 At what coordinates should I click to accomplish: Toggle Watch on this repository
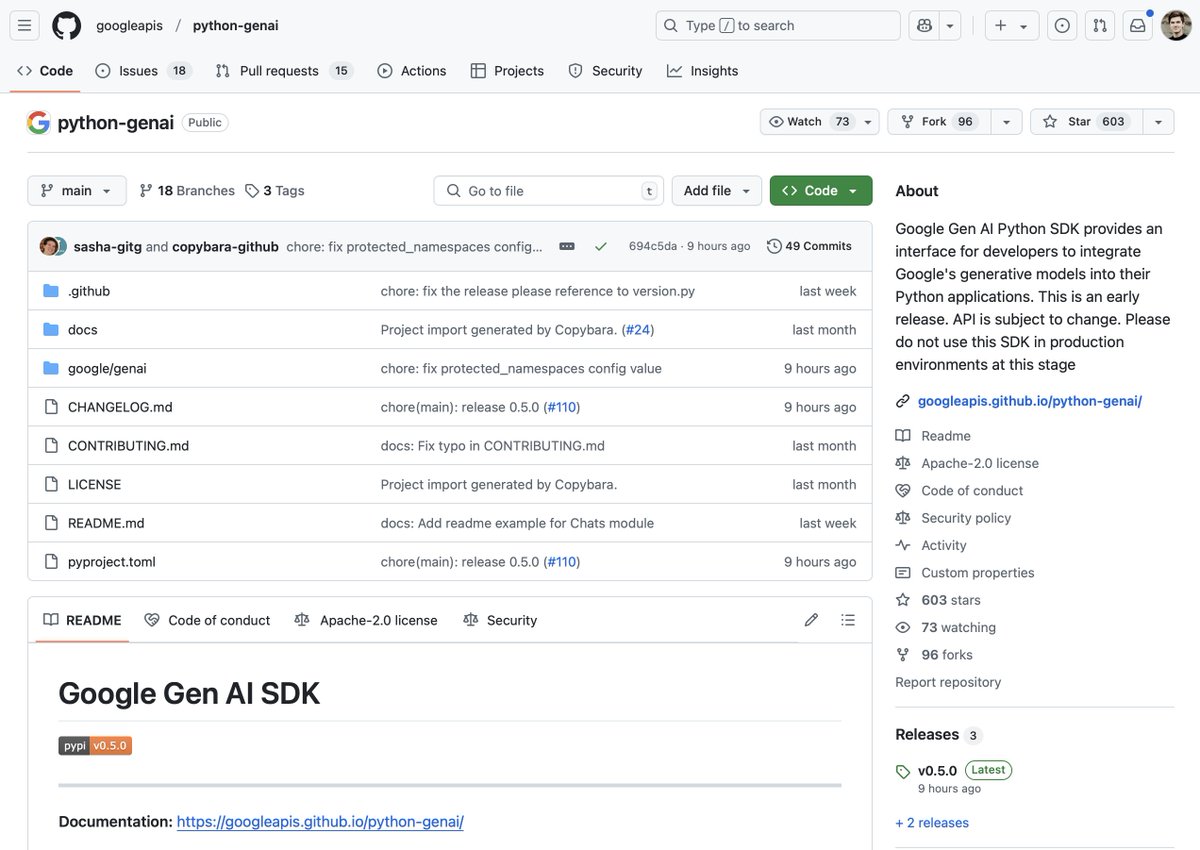click(x=808, y=122)
